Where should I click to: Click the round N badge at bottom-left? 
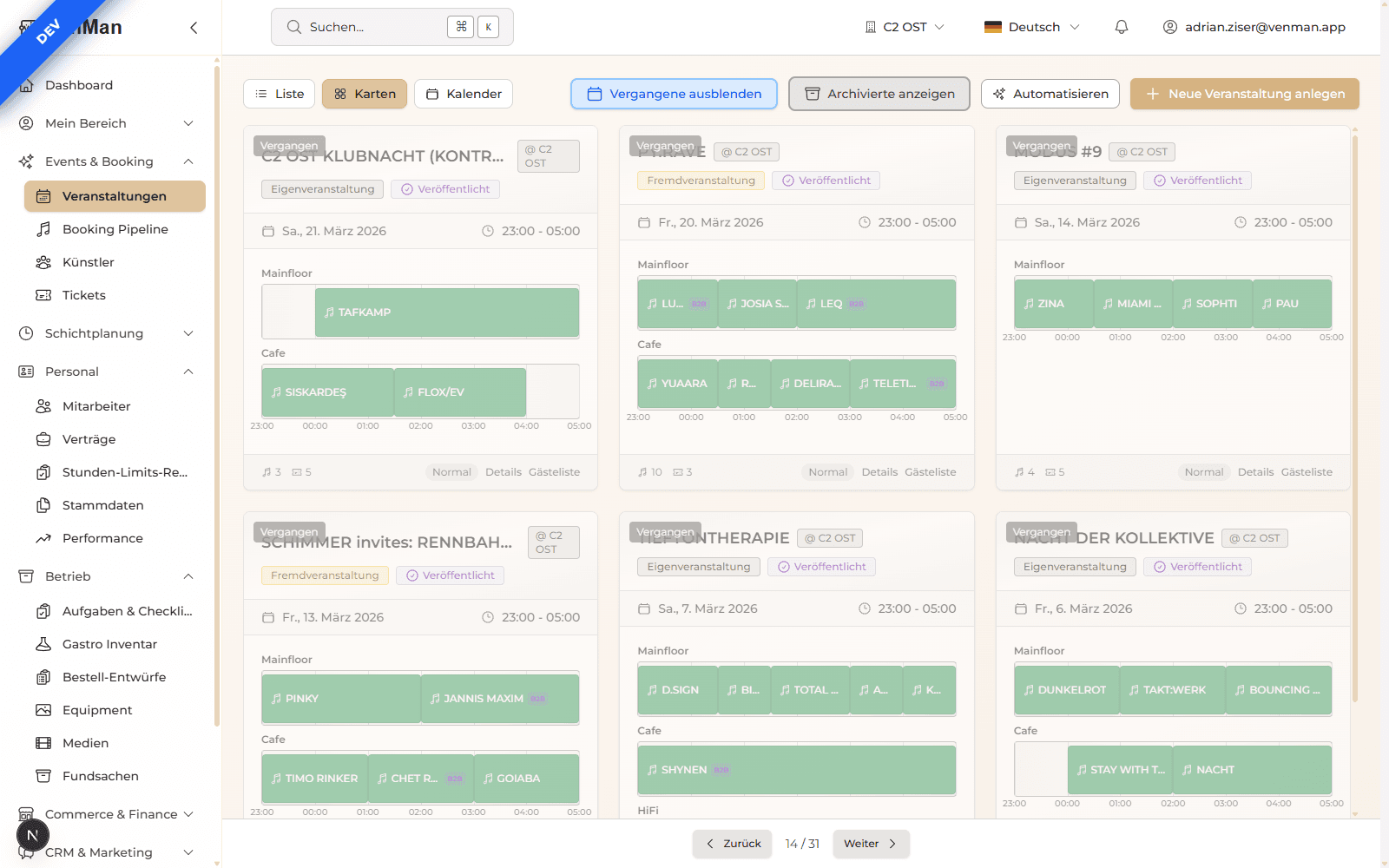33,836
